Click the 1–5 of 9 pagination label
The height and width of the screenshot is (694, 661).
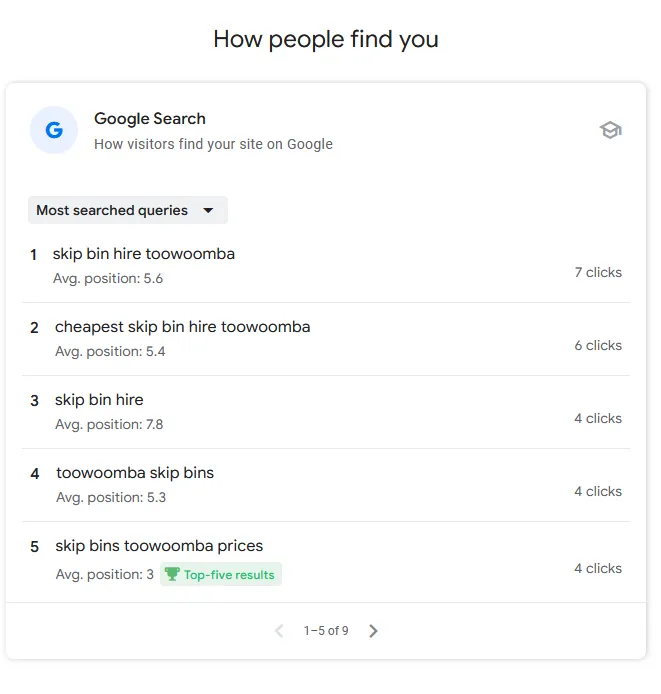tap(326, 631)
